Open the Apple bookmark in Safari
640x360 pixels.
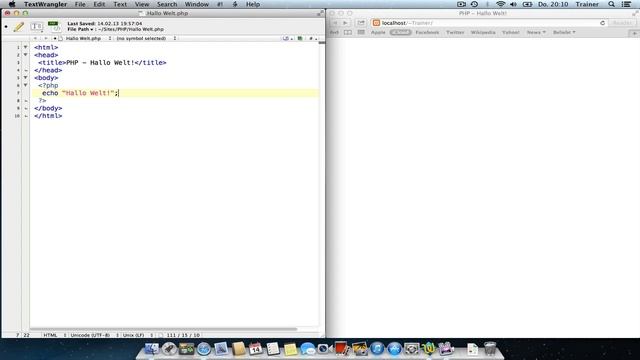pos(378,32)
